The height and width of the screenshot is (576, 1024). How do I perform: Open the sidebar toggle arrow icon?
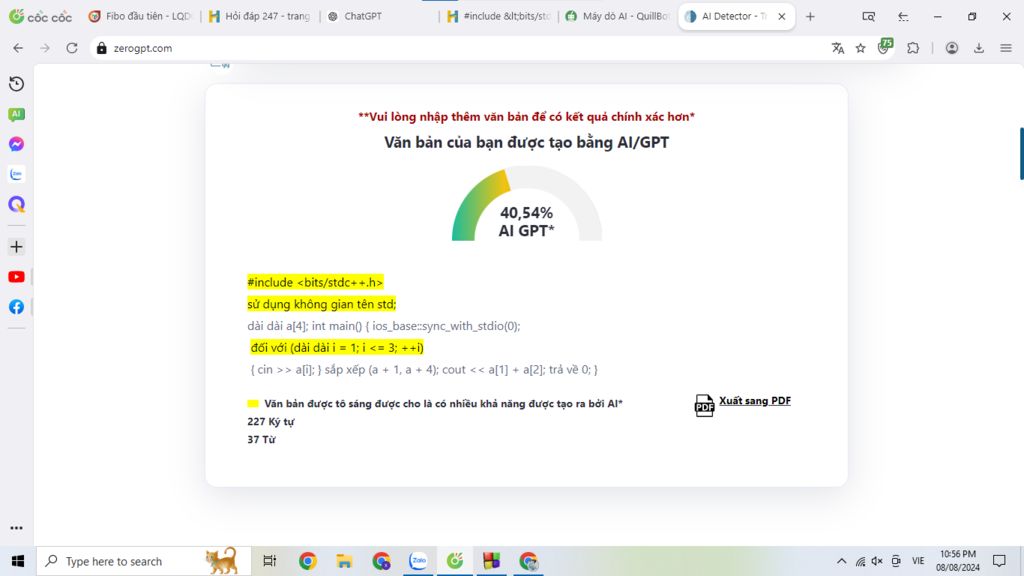[x=903, y=16]
